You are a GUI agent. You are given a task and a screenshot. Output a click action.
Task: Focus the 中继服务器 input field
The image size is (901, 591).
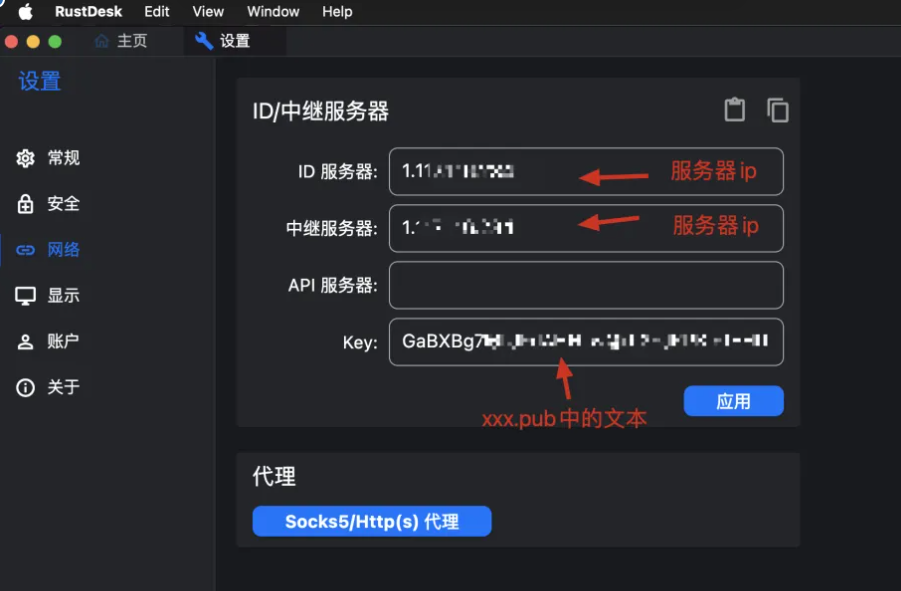tap(586, 228)
